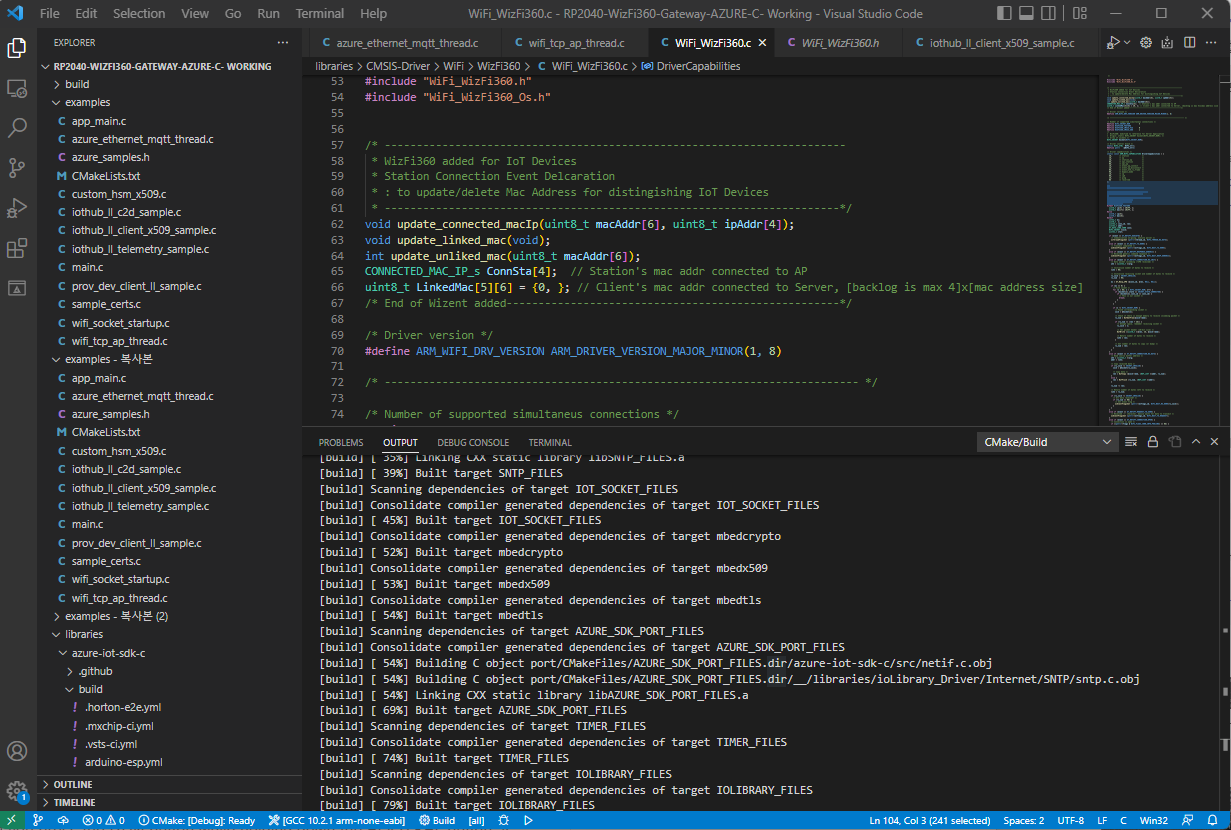Close the bottom panel
The height and width of the screenshot is (830, 1231).
point(1214,442)
